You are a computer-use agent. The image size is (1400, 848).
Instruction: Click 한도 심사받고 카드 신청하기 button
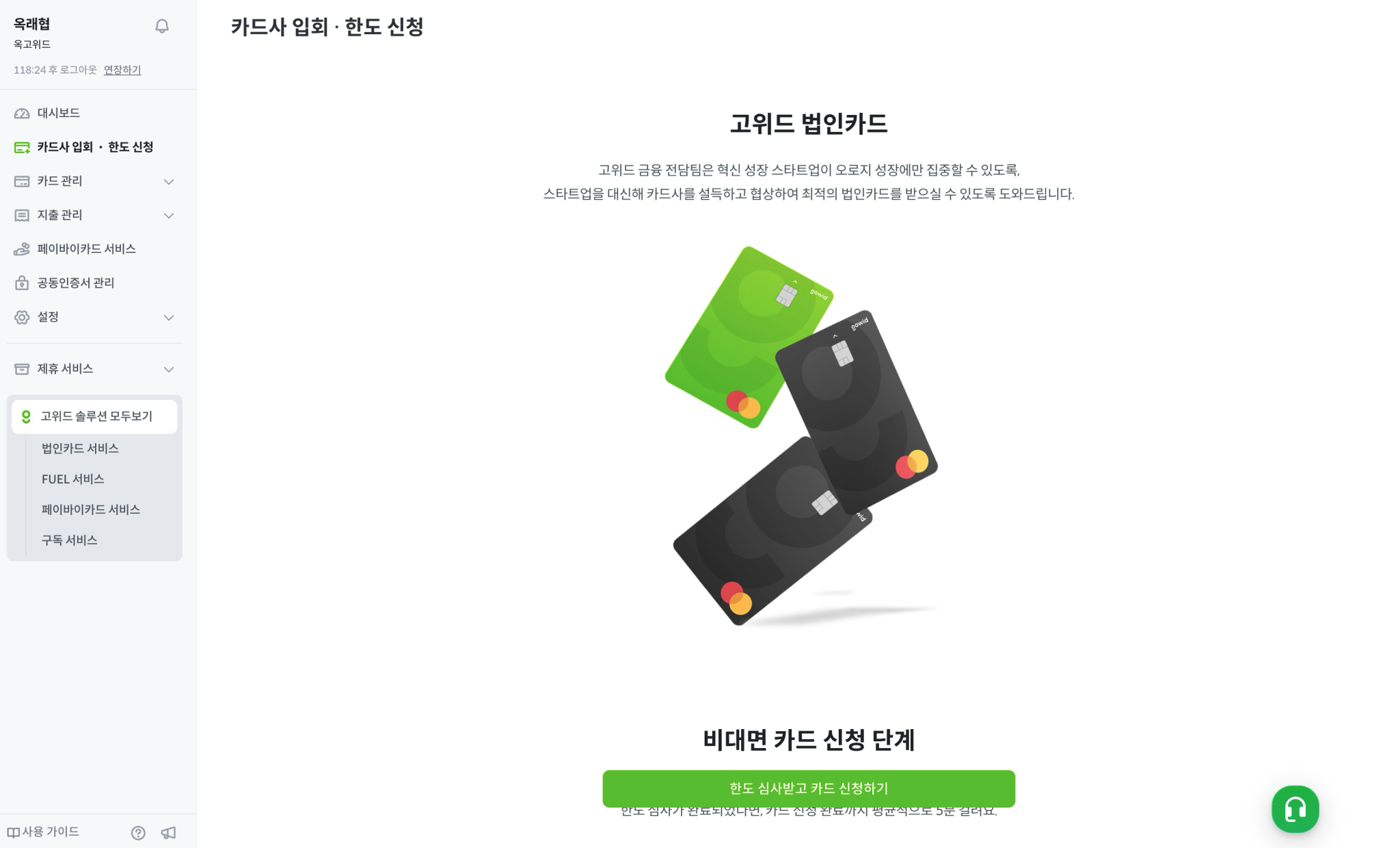tap(809, 789)
